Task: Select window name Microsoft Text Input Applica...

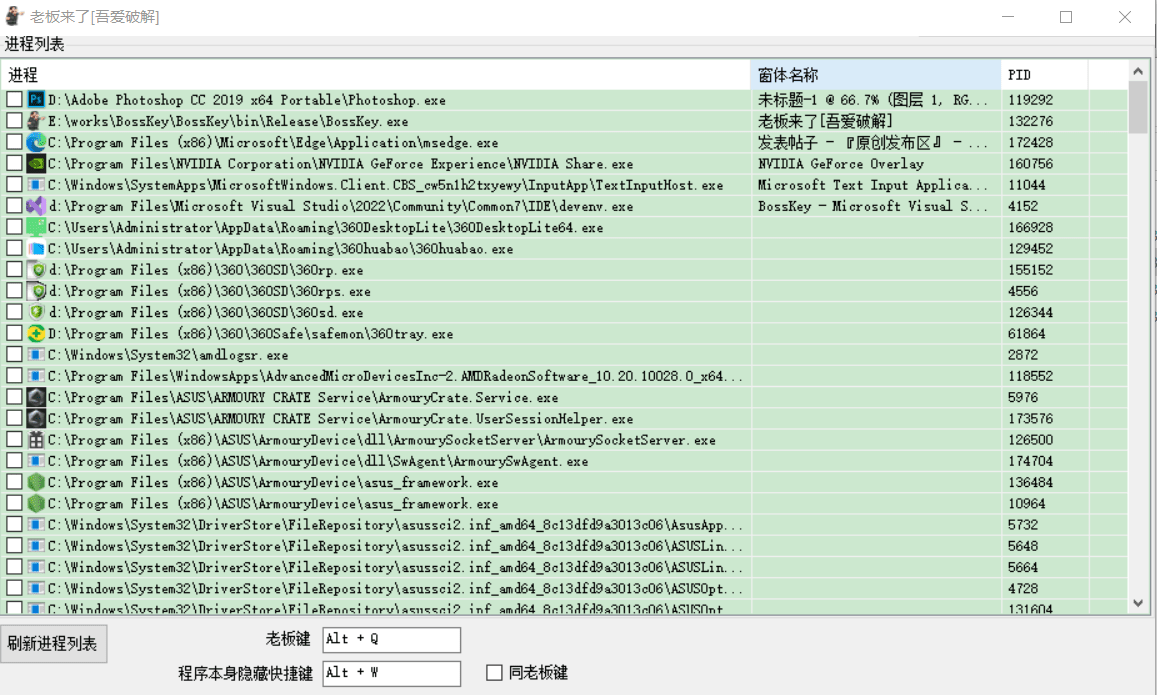Action: (872, 184)
